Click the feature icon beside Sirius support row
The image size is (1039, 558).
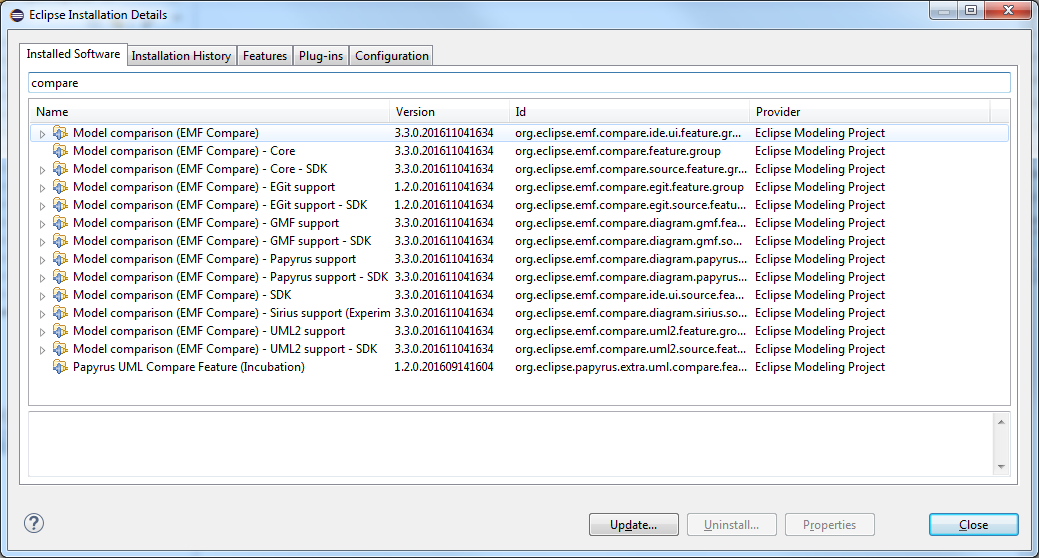click(x=60, y=312)
